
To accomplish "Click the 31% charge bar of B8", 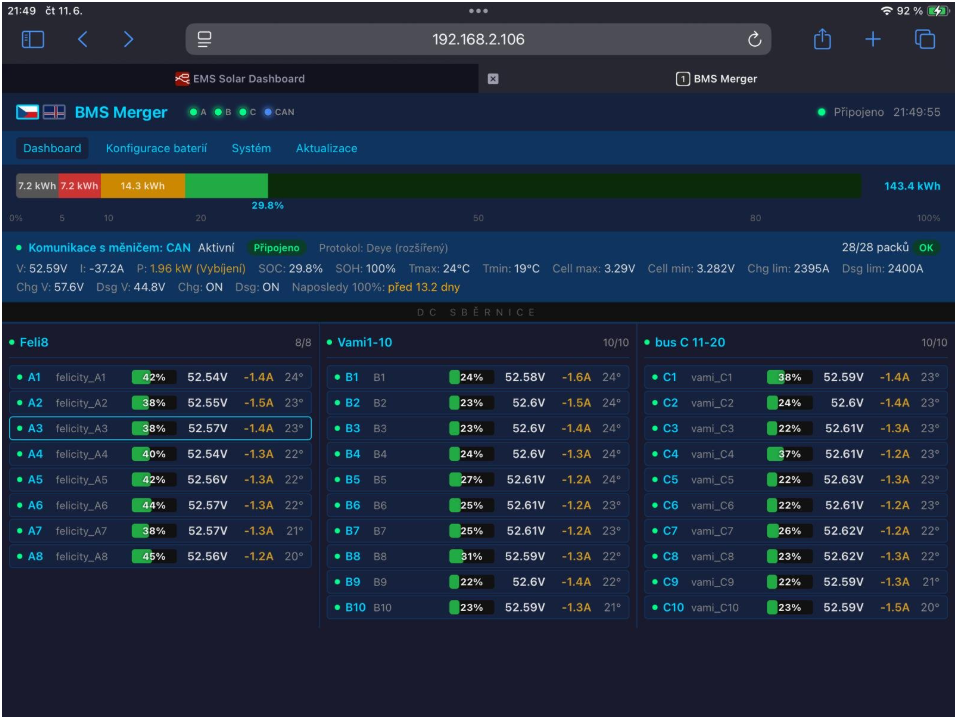I will 471,556.
